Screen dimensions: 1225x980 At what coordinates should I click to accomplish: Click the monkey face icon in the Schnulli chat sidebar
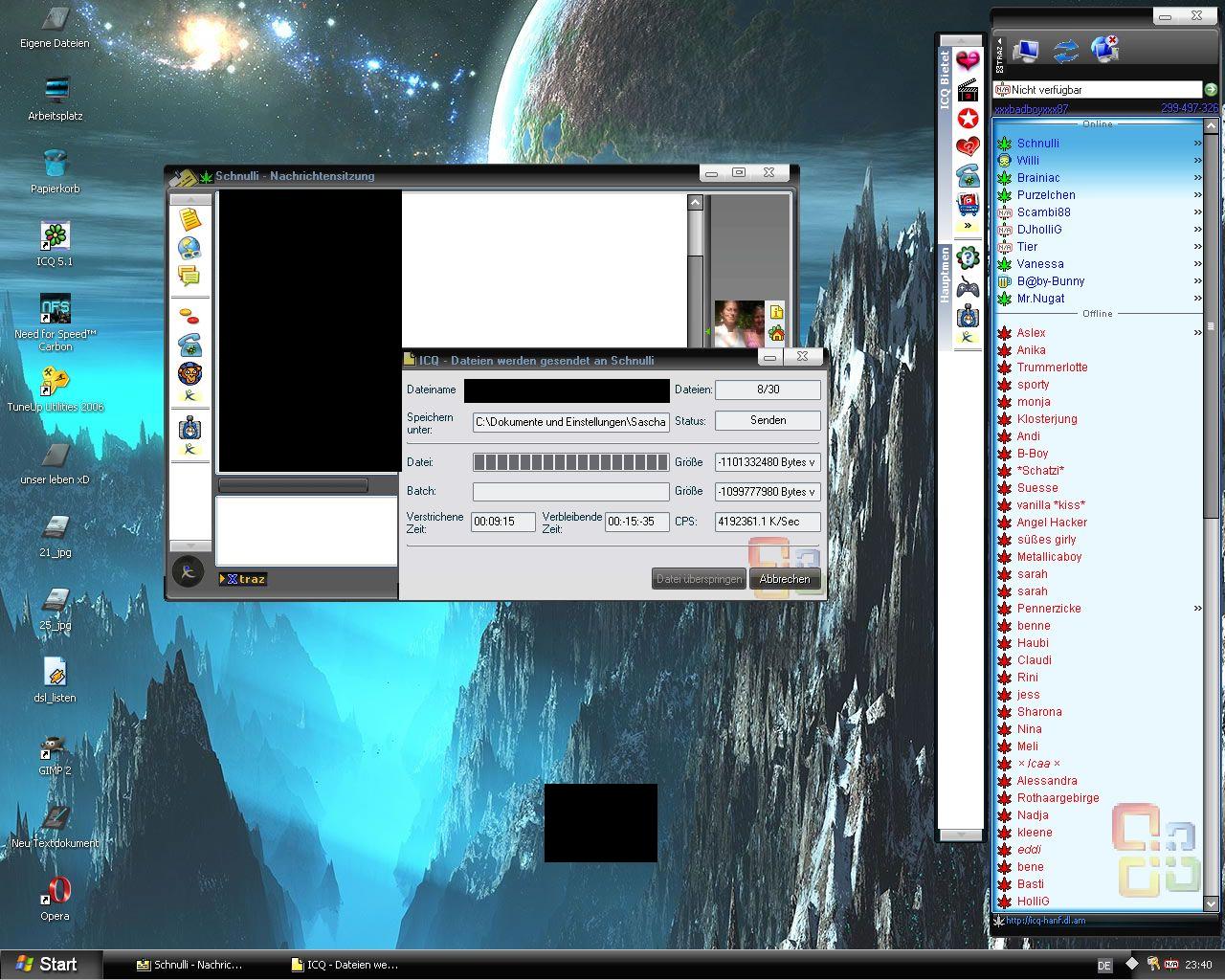[x=189, y=374]
